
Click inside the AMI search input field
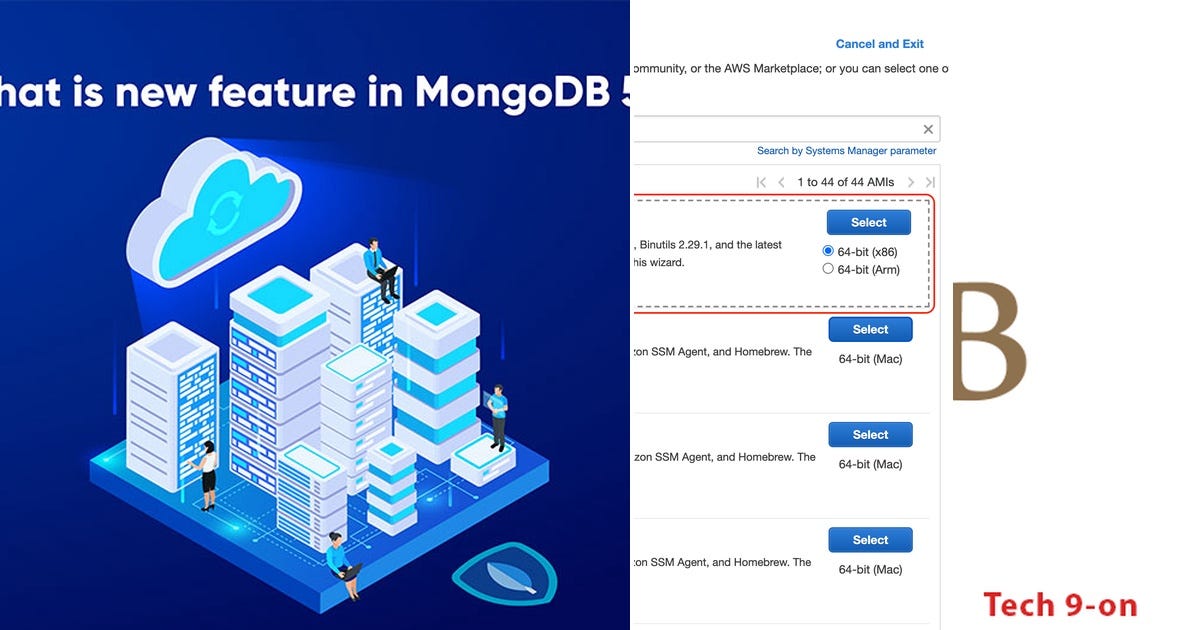tap(780, 128)
